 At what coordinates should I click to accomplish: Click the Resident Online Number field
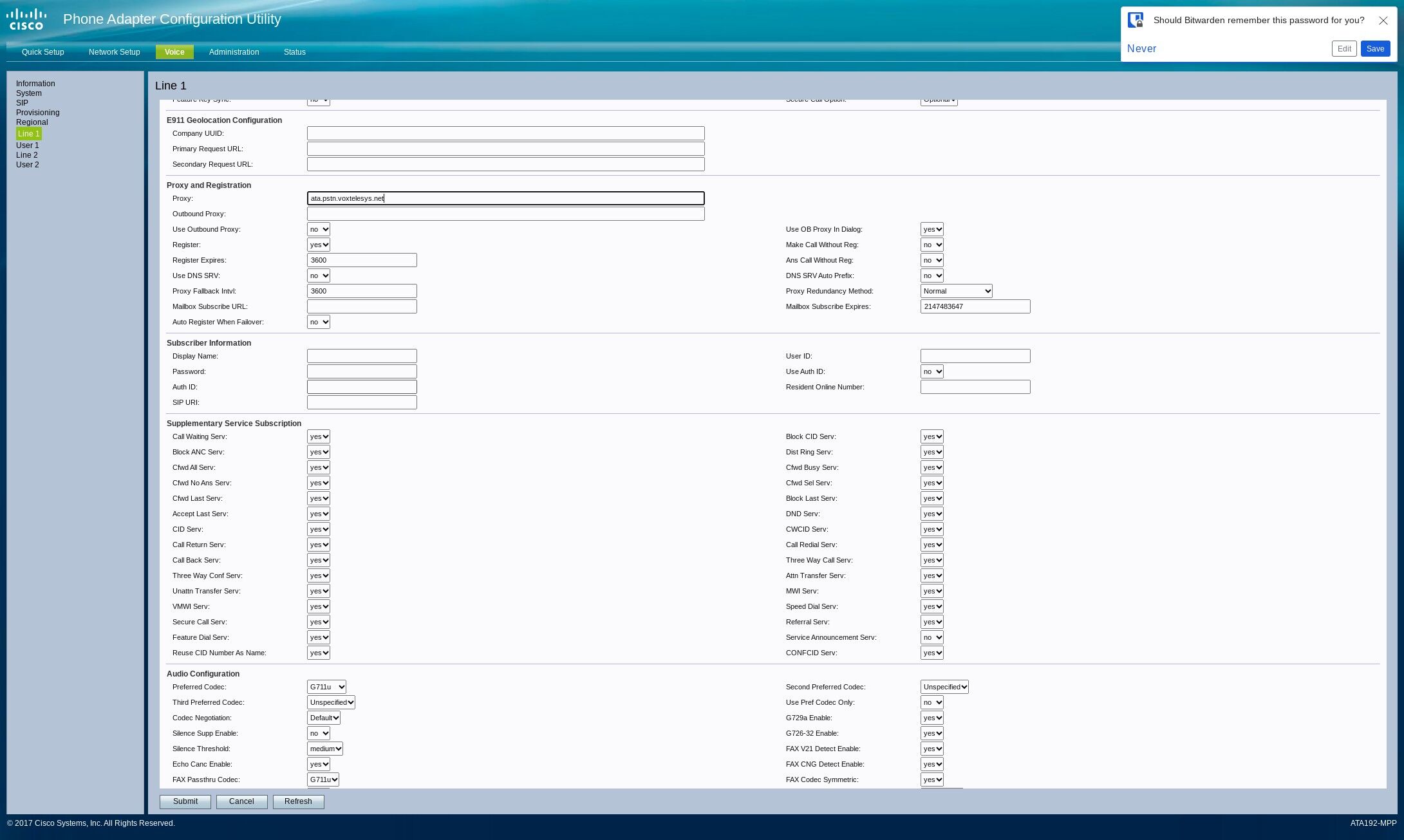[x=975, y=387]
